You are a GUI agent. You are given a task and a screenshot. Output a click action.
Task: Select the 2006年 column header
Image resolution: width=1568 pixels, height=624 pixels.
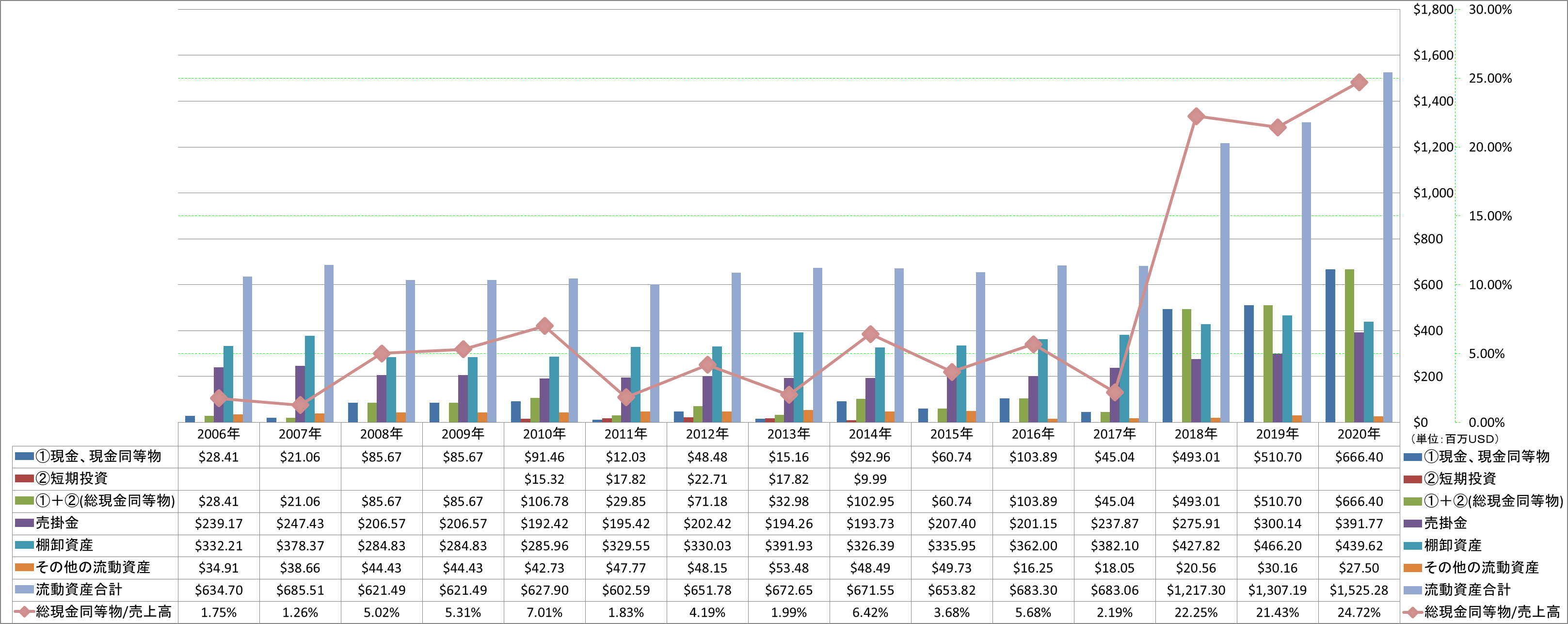point(219,434)
